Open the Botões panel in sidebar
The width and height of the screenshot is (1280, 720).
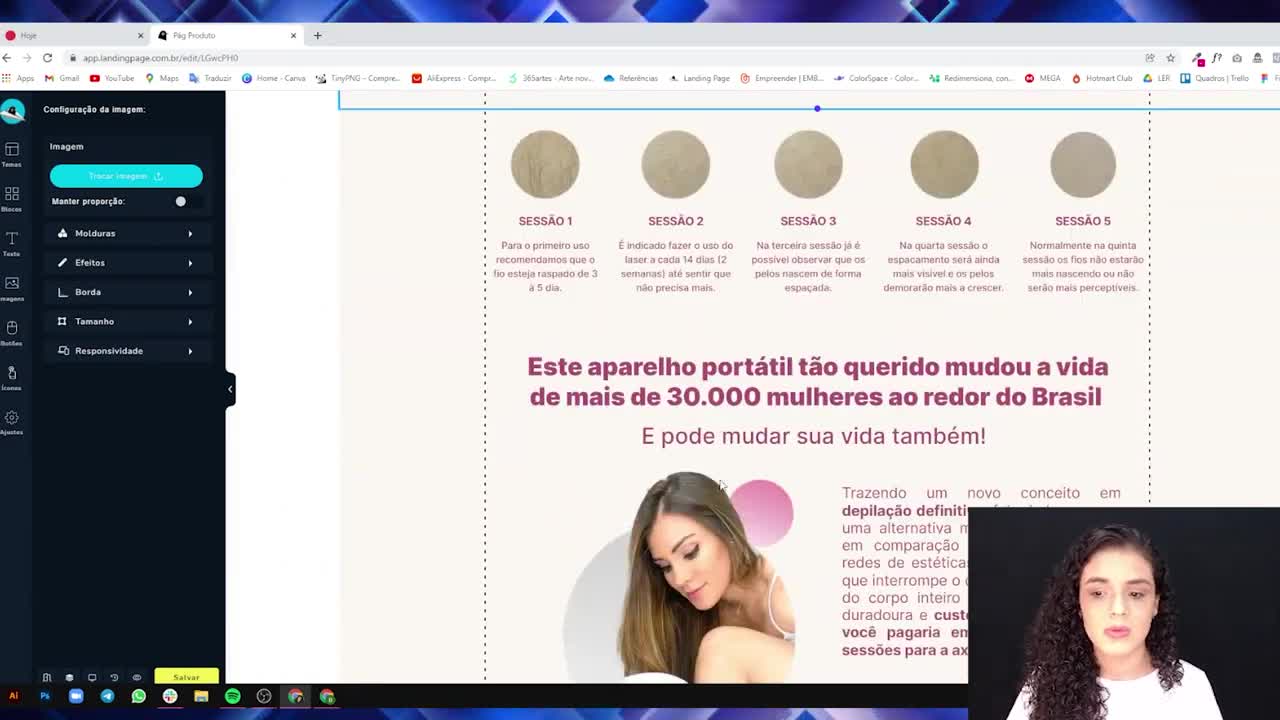pyautogui.click(x=12, y=333)
